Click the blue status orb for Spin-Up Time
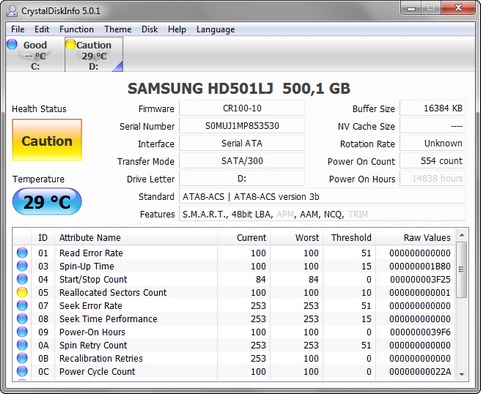Screen dimensions: 481x394 [22, 266]
